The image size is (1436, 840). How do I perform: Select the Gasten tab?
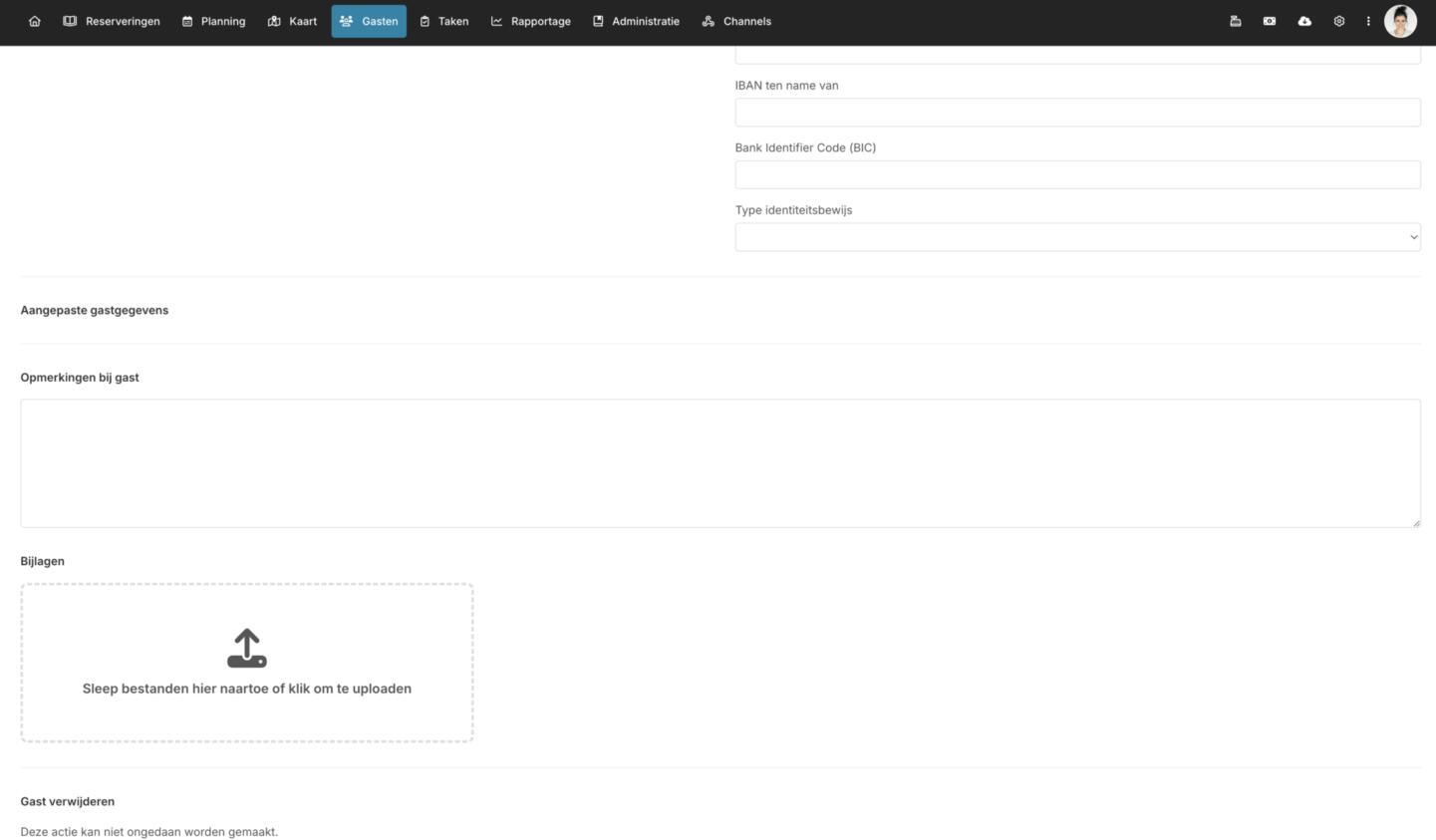coord(369,21)
